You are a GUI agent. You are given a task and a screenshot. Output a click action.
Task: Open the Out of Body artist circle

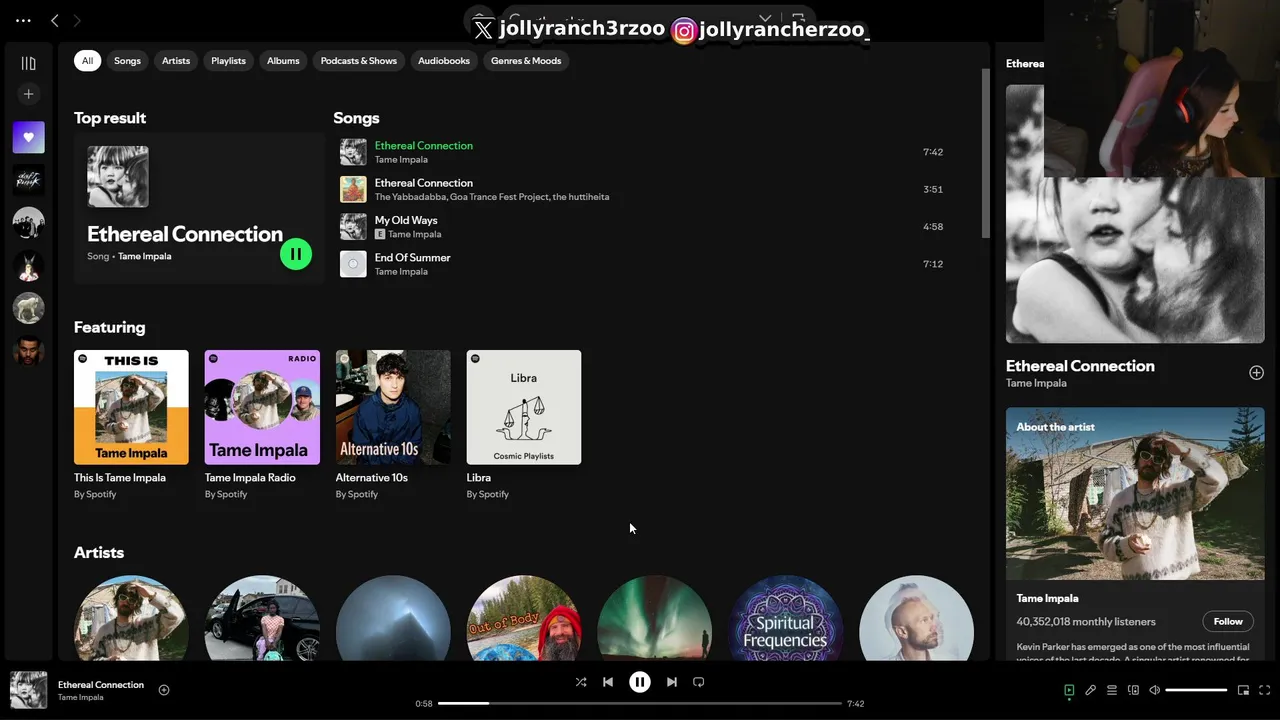click(x=524, y=618)
